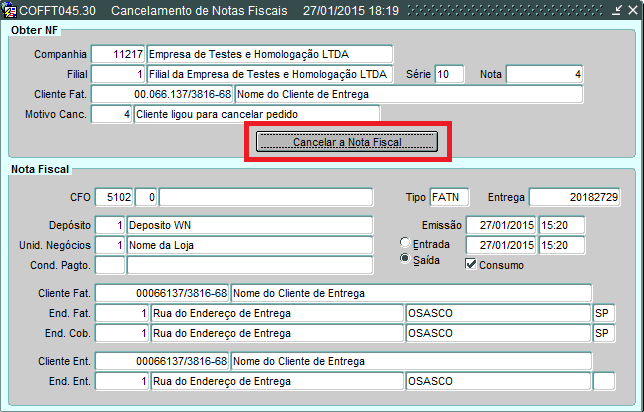The image size is (644, 412).
Task: Click the Tipo field showing FATN
Action: pyautogui.click(x=449, y=196)
